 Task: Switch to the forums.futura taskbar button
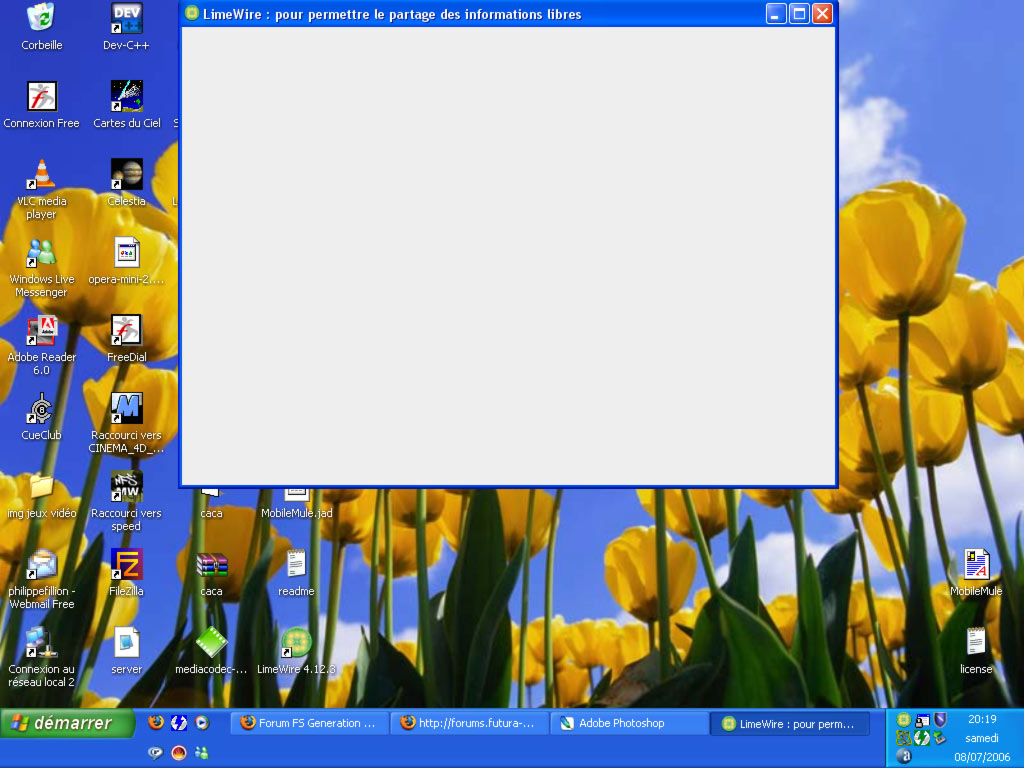[x=469, y=723]
